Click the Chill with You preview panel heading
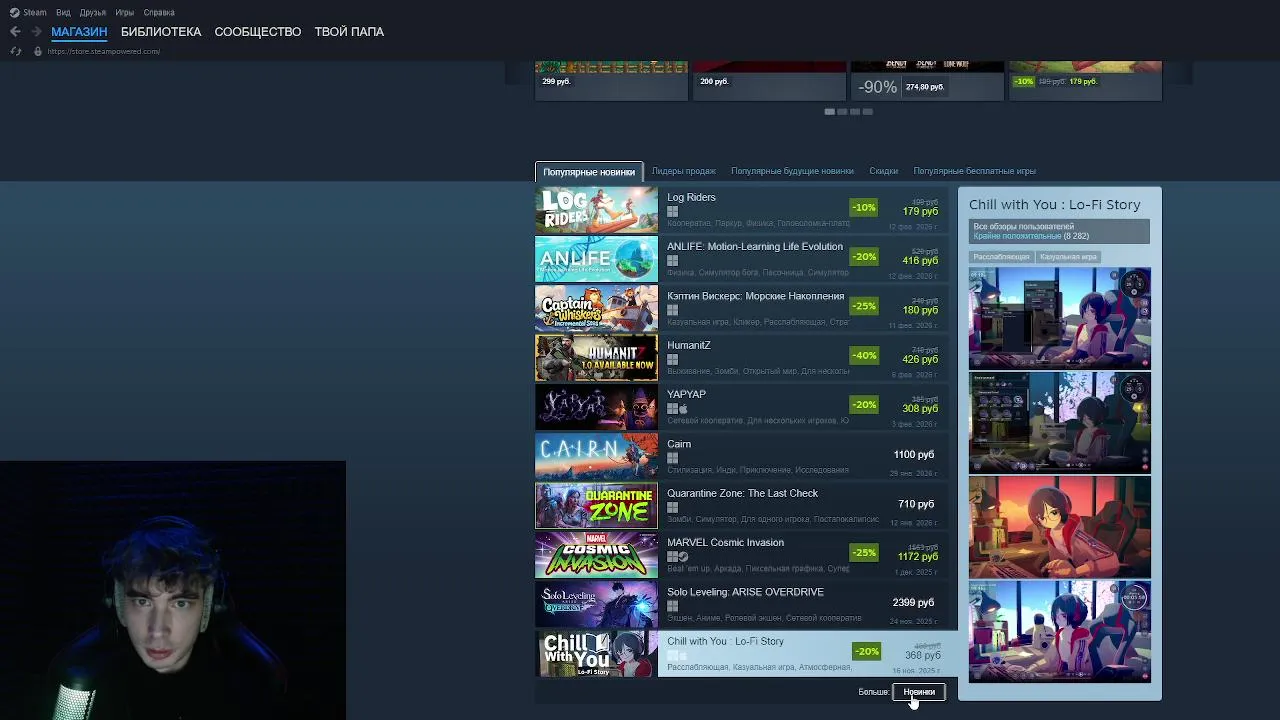Viewport: 1280px width, 720px height. click(1054, 204)
